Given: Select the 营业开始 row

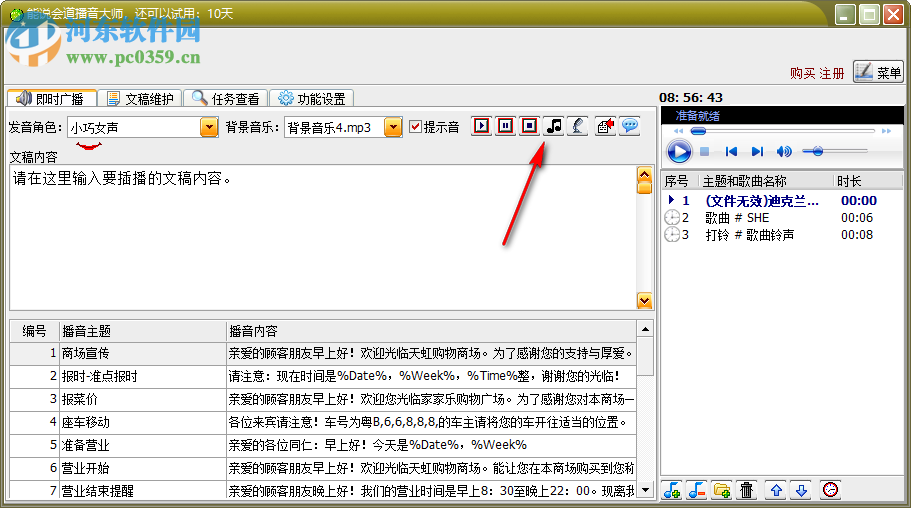Looking at the screenshot, I should click(323, 468).
